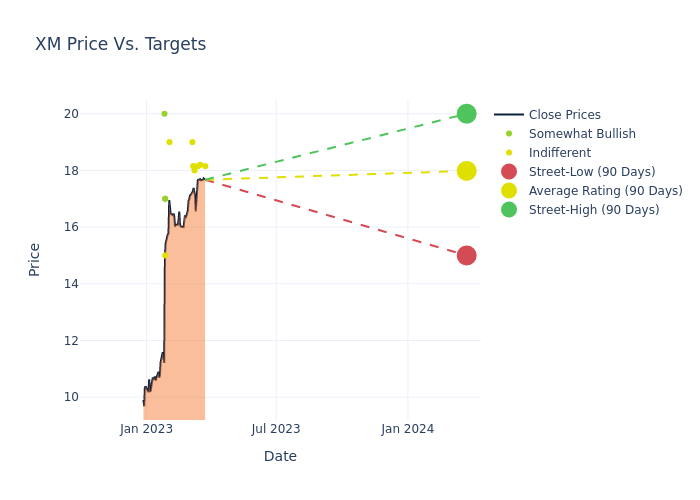Click the large yellow Average Rating legend circle
The height and width of the screenshot is (500, 700).
point(509,191)
